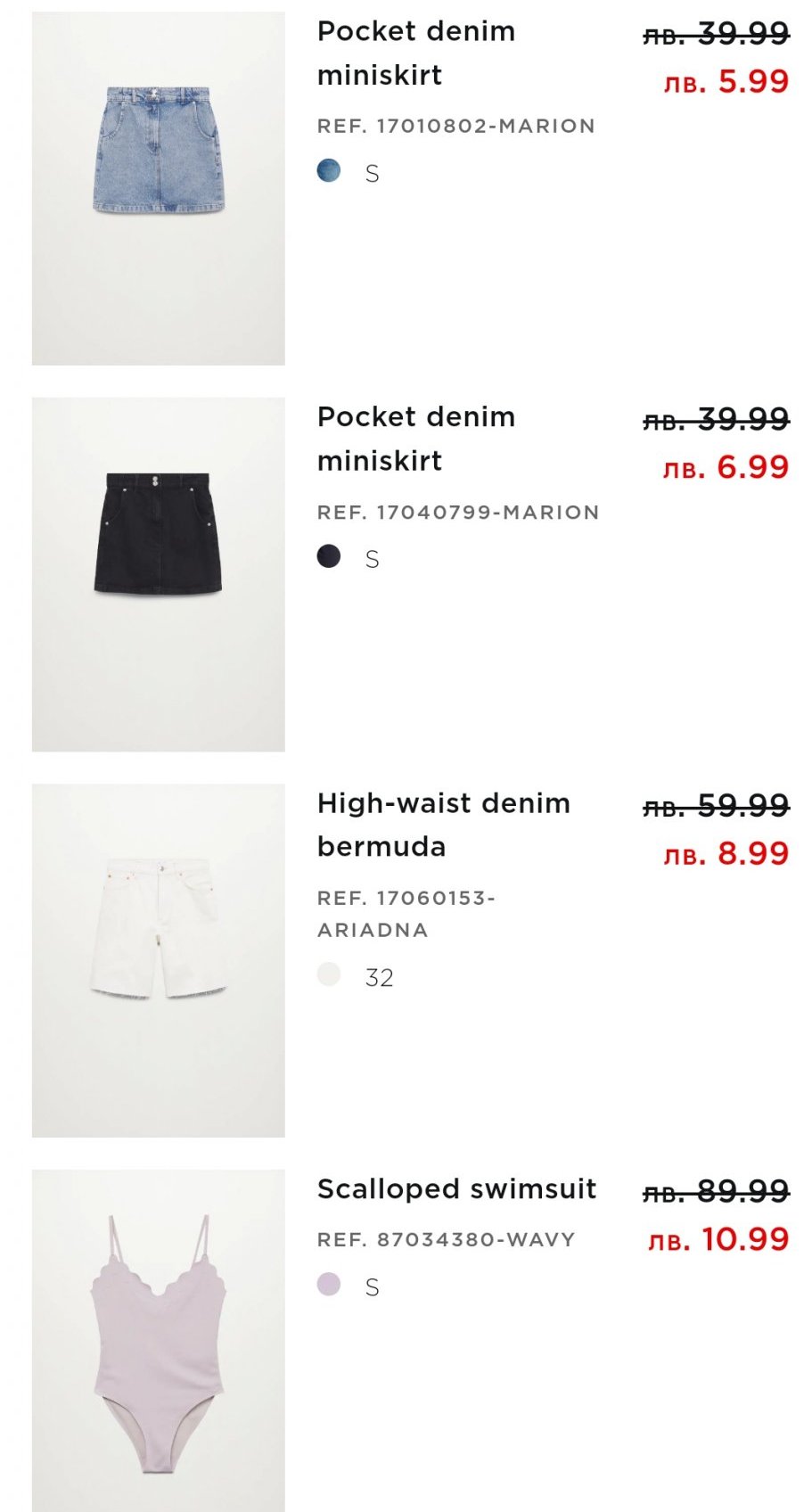Click REF. 87034380-WAVY reference text
Image resolution: width=812 pixels, height=1512 pixels.
click(x=446, y=1240)
